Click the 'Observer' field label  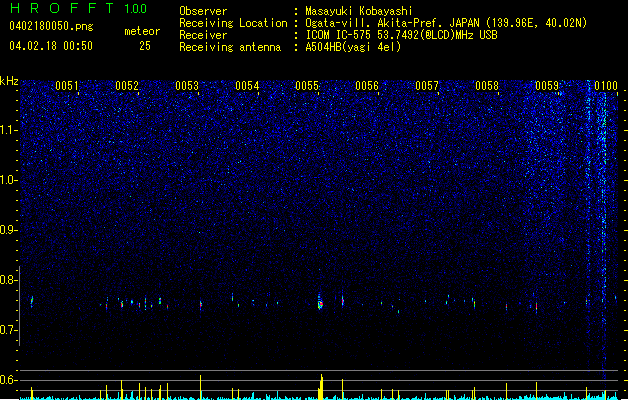(x=203, y=11)
